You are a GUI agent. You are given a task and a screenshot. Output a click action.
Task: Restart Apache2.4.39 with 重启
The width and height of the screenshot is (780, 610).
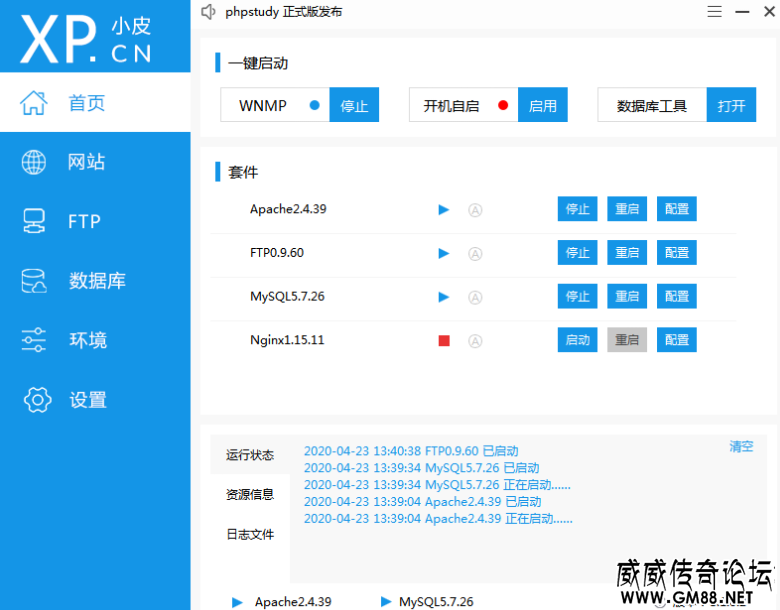coord(627,209)
